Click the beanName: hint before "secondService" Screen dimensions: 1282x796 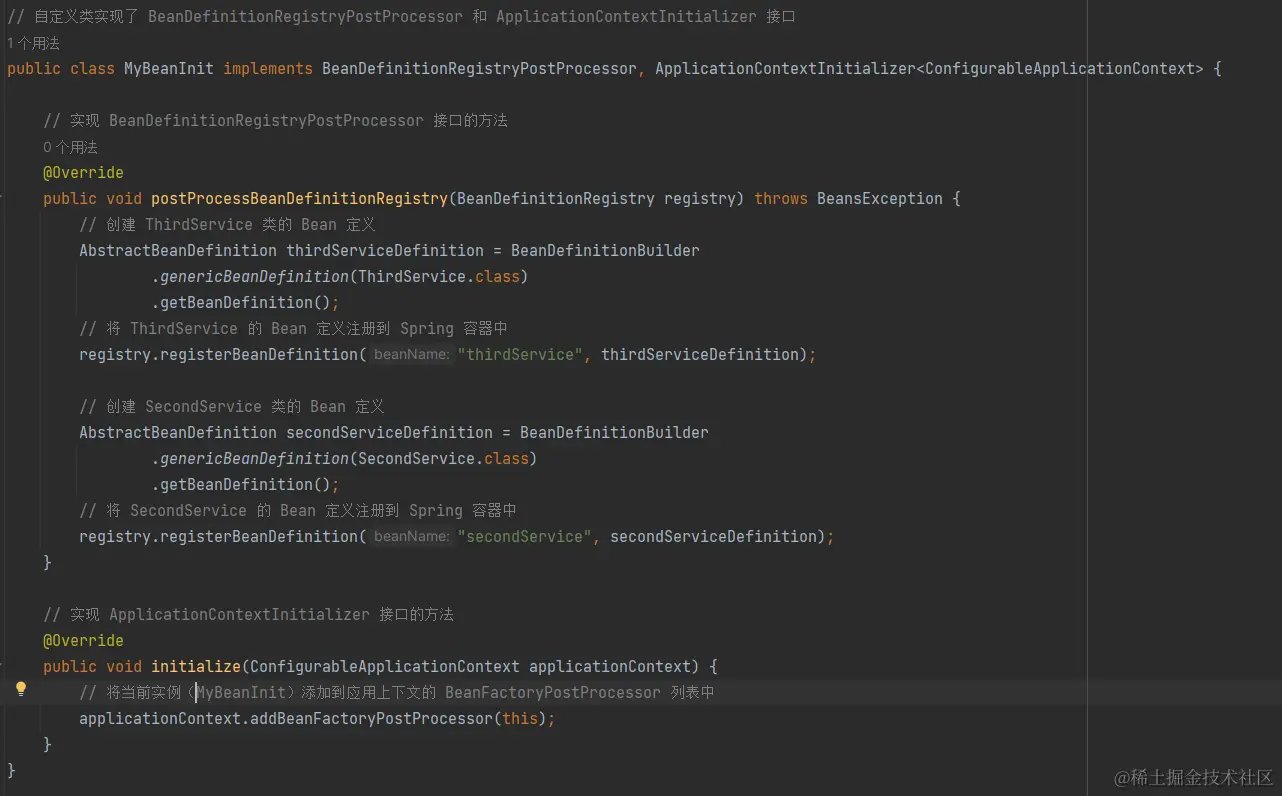[411, 537]
